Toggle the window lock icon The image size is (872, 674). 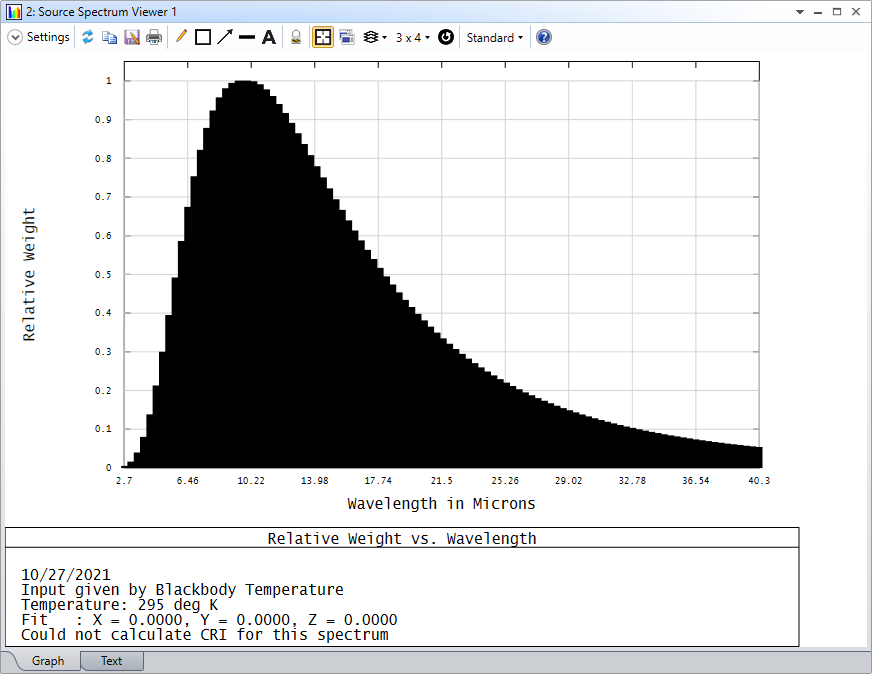296,37
